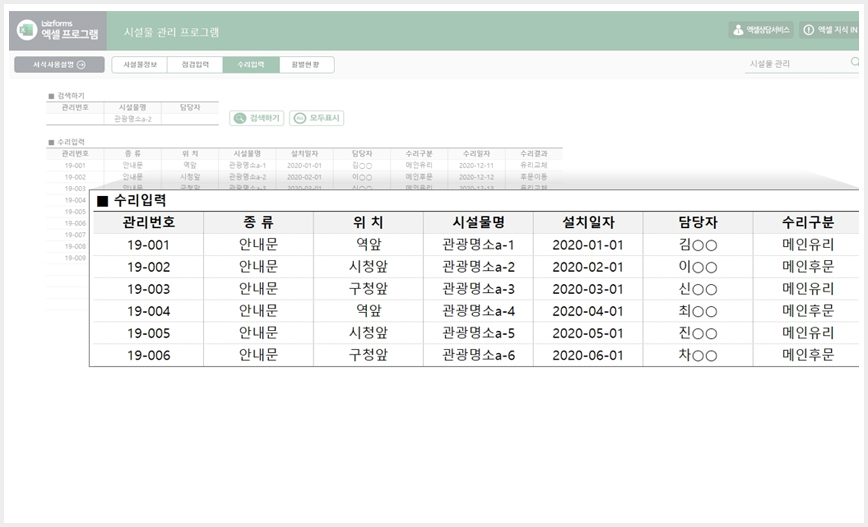Click enlarged 담당자 column header
The image size is (868, 527).
point(698,223)
